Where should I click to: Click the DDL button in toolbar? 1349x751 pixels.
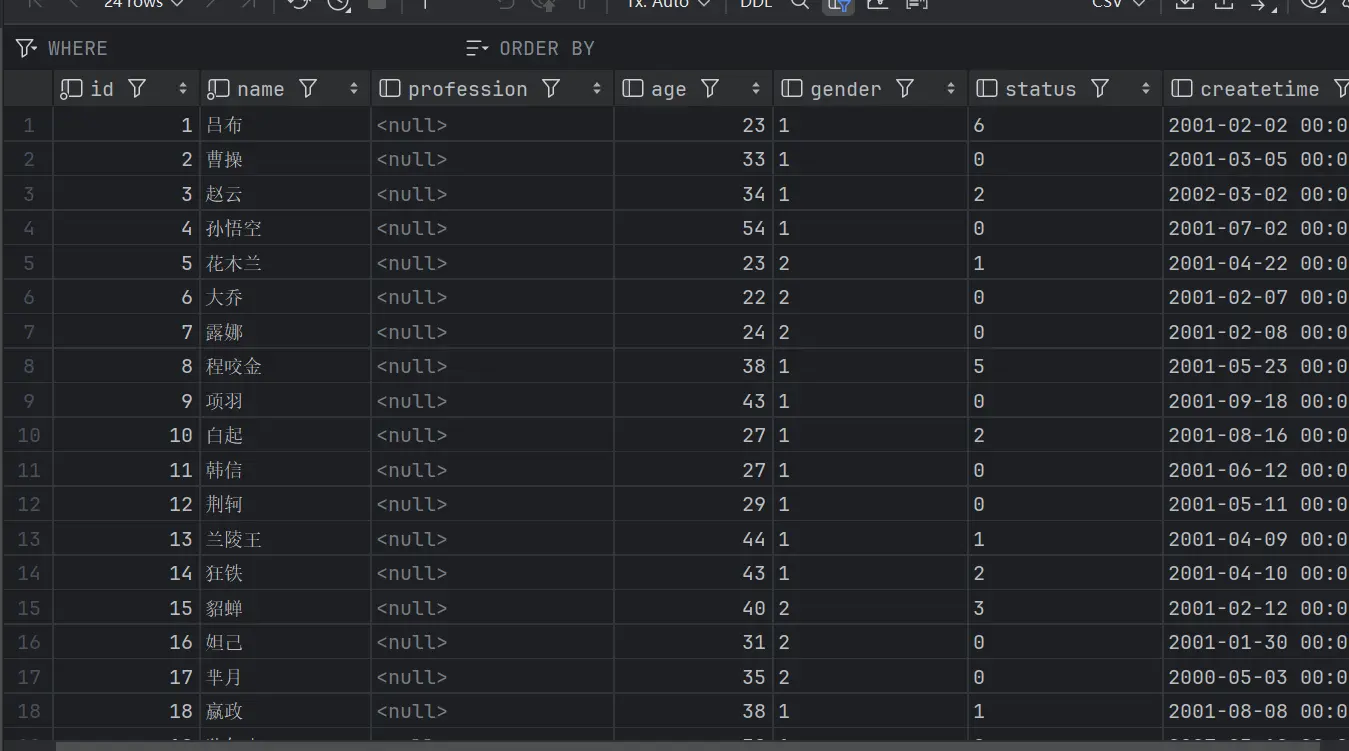(x=756, y=4)
